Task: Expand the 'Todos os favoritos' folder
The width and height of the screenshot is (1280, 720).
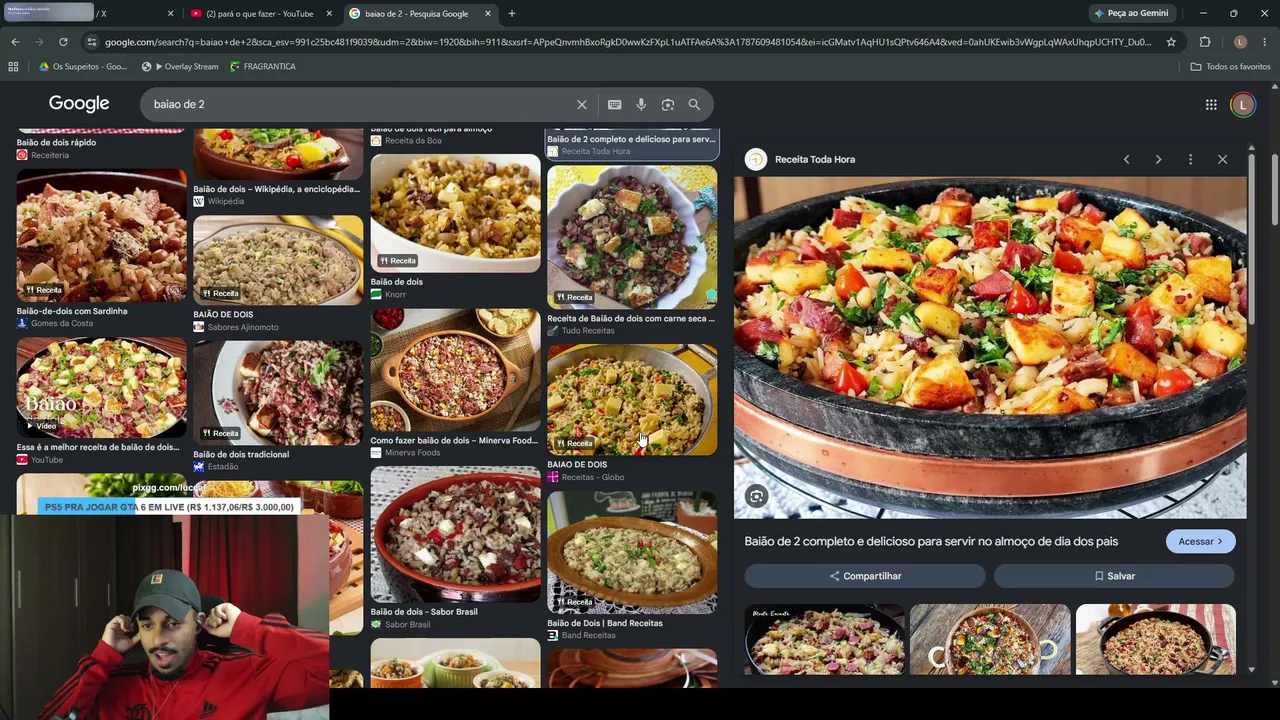Action: click(1230, 67)
